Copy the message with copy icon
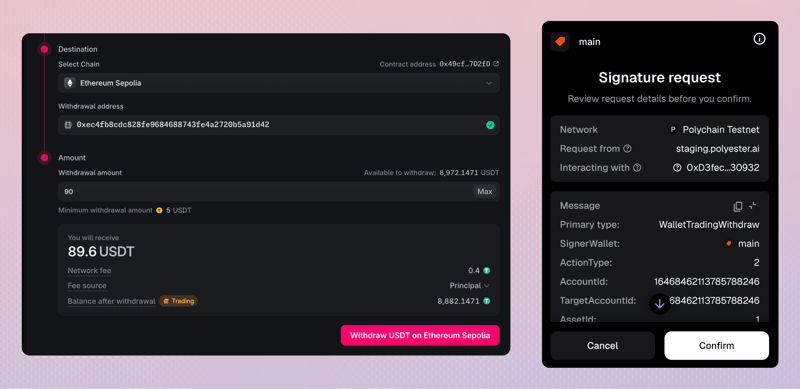This screenshot has width=800, height=389. click(738, 206)
